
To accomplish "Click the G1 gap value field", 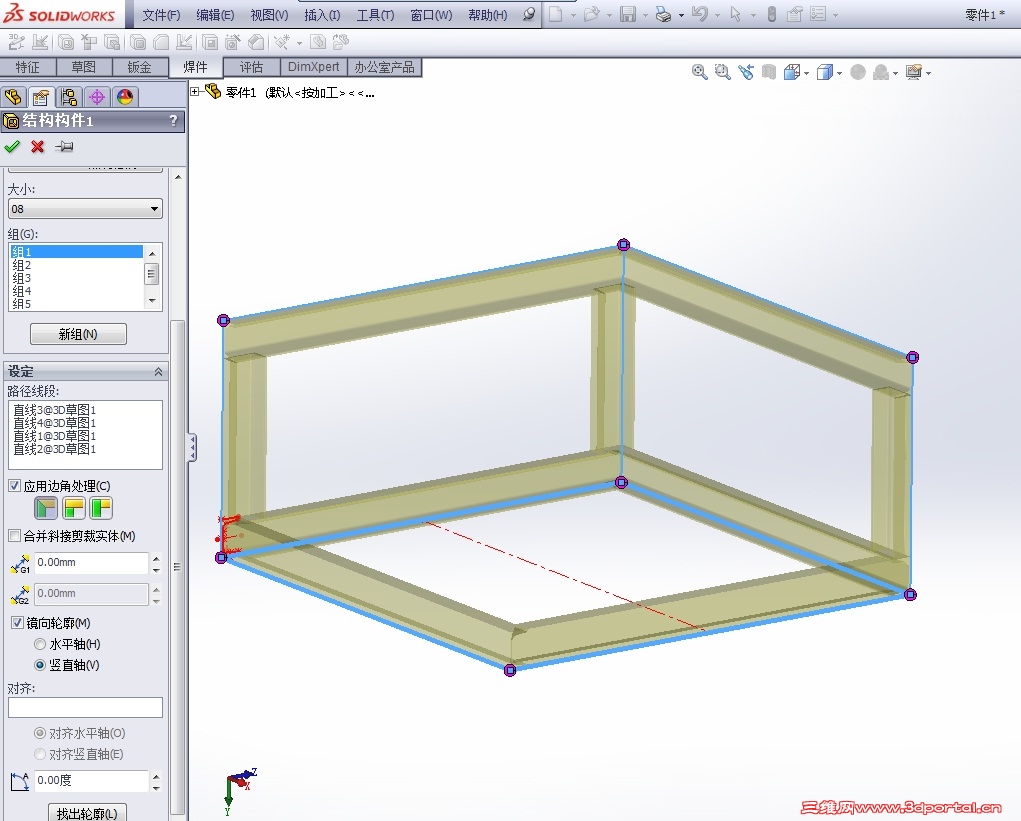I will 91,563.
